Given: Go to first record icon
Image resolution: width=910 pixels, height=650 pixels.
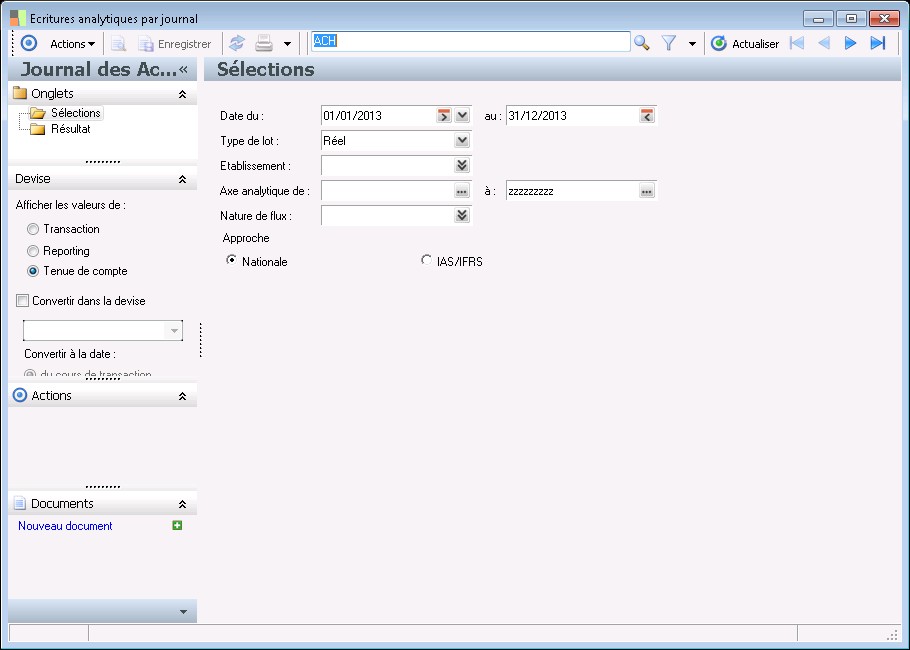Looking at the screenshot, I should [797, 43].
